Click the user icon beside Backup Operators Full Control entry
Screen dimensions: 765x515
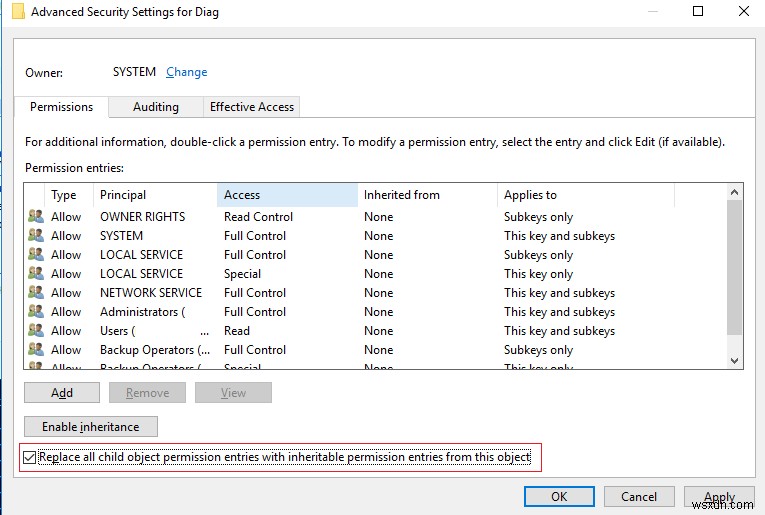[x=36, y=350]
